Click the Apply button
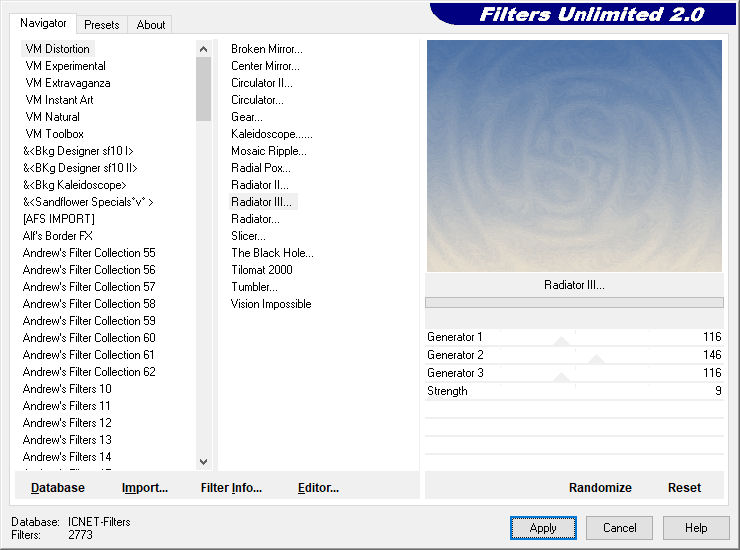Image resolution: width=740 pixels, height=550 pixels. (x=543, y=528)
